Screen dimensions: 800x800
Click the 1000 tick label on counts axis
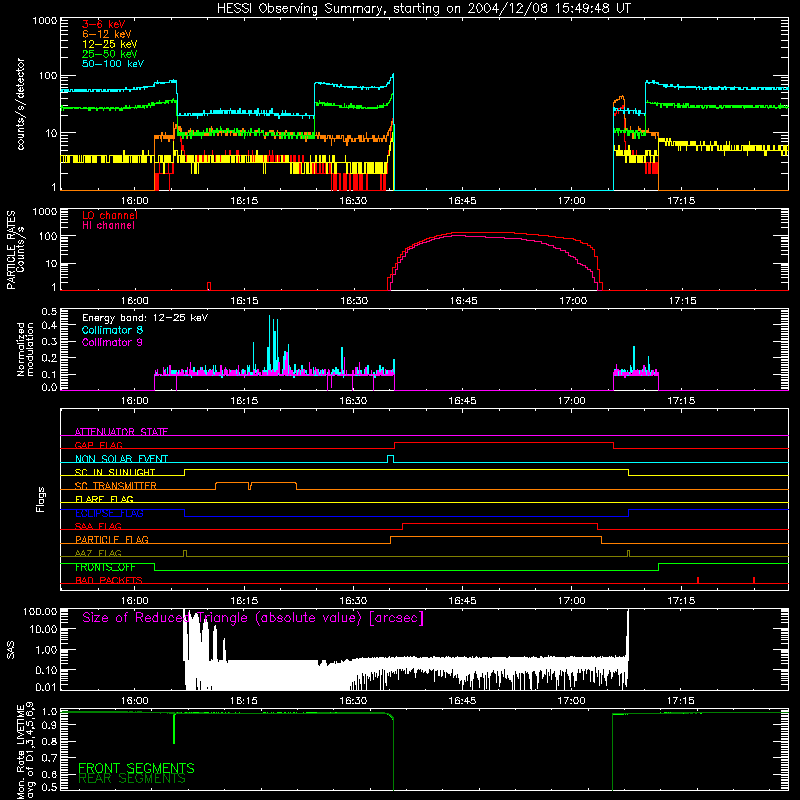pos(44,21)
